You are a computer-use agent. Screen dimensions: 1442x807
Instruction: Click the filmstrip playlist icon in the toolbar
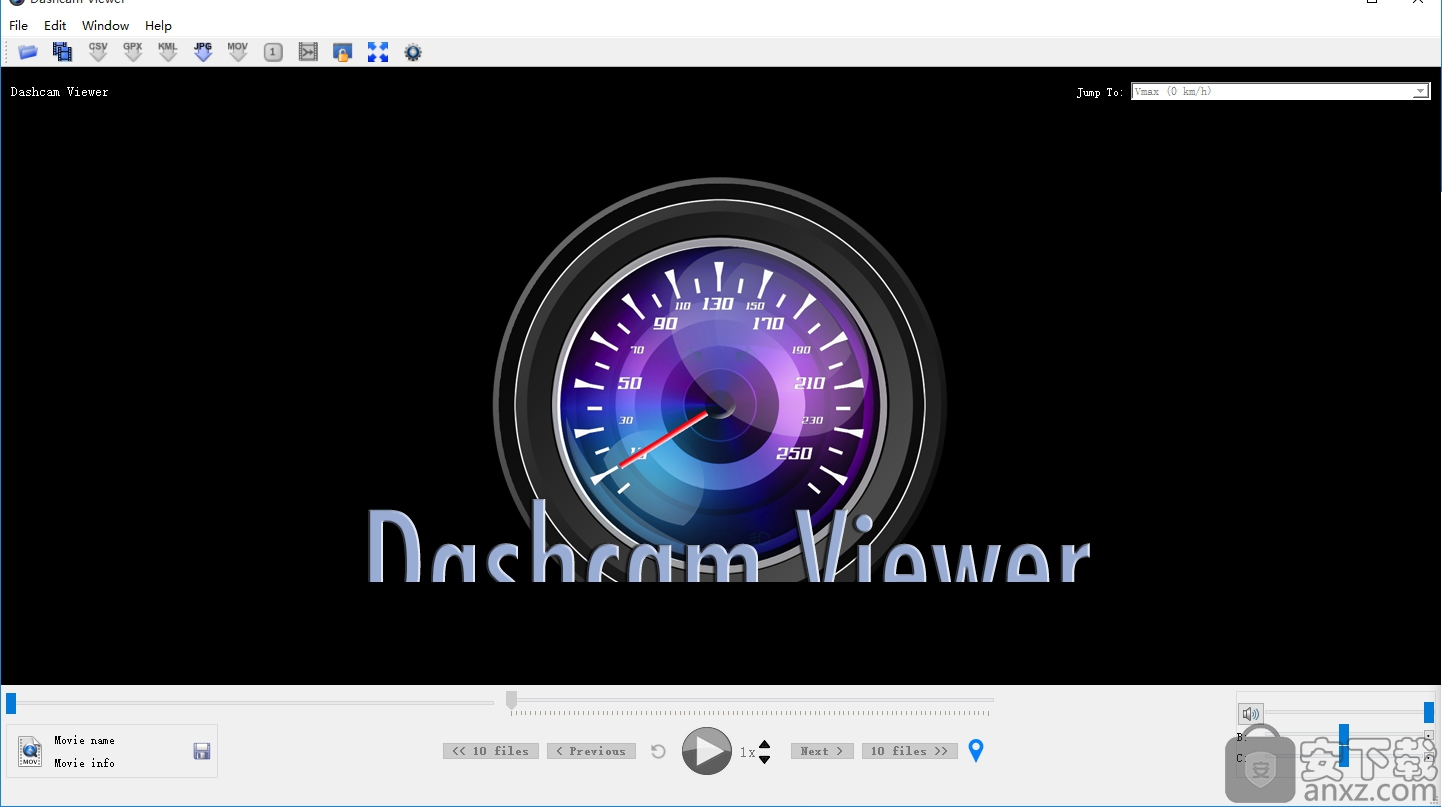pos(63,52)
